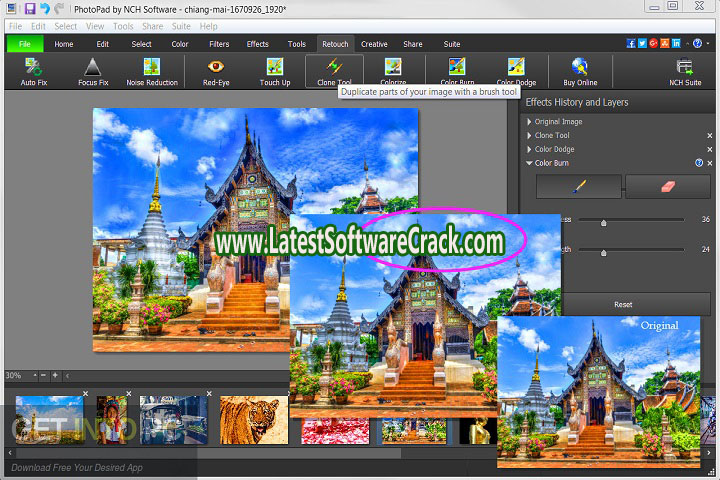The width and height of the screenshot is (720, 480).
Task: Close the vehicle thumbnail
Action: coord(209,393)
